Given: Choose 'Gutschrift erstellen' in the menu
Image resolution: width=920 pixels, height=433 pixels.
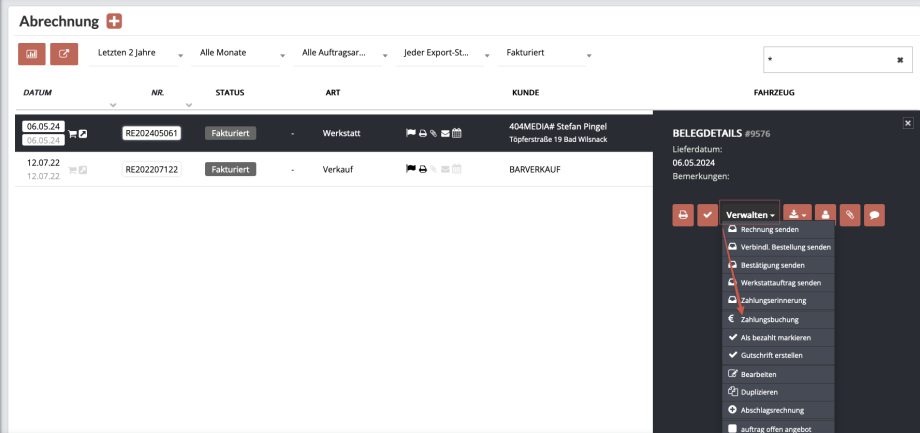Looking at the screenshot, I should (771, 355).
